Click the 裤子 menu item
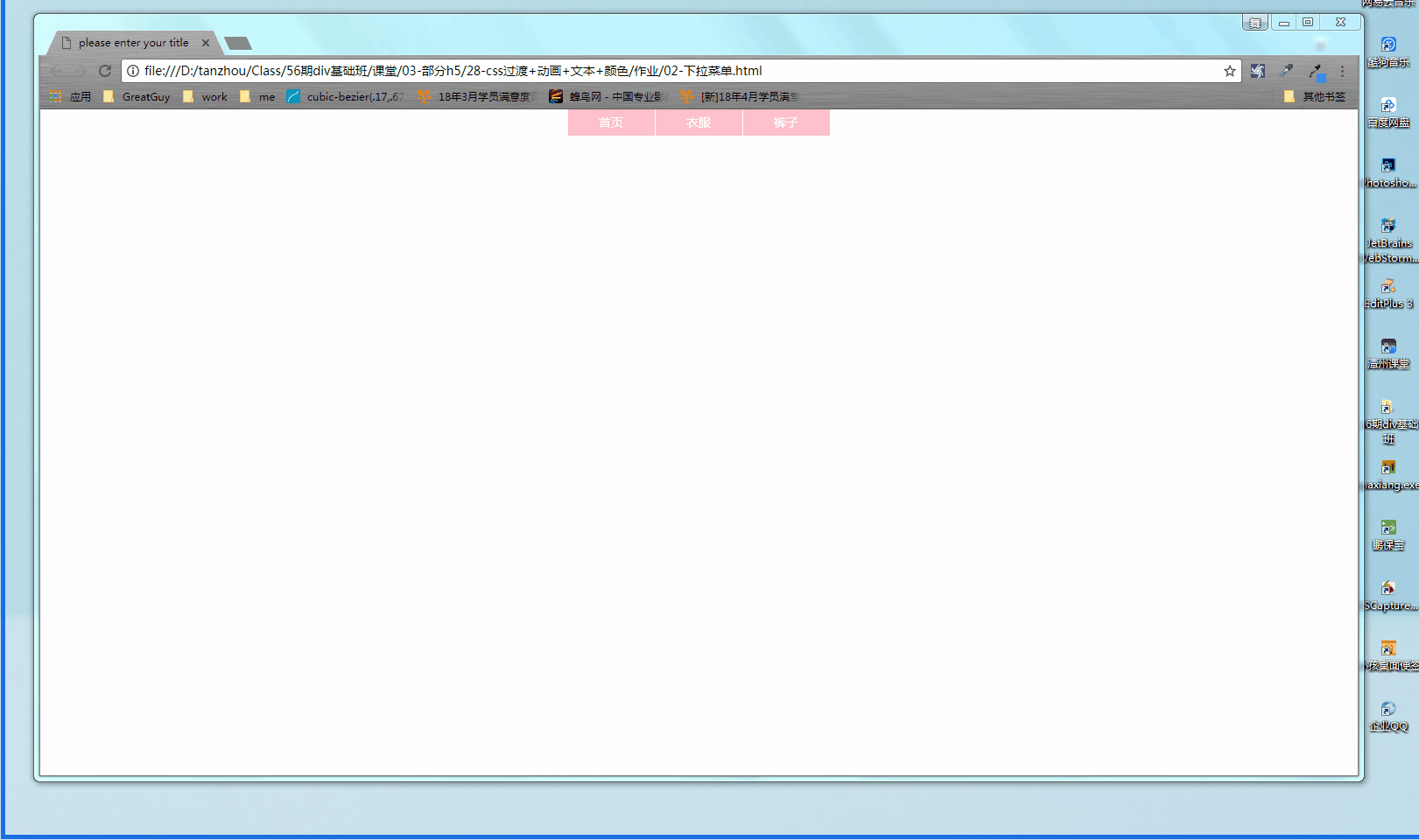Screen dimensions: 1419x840 (786, 122)
